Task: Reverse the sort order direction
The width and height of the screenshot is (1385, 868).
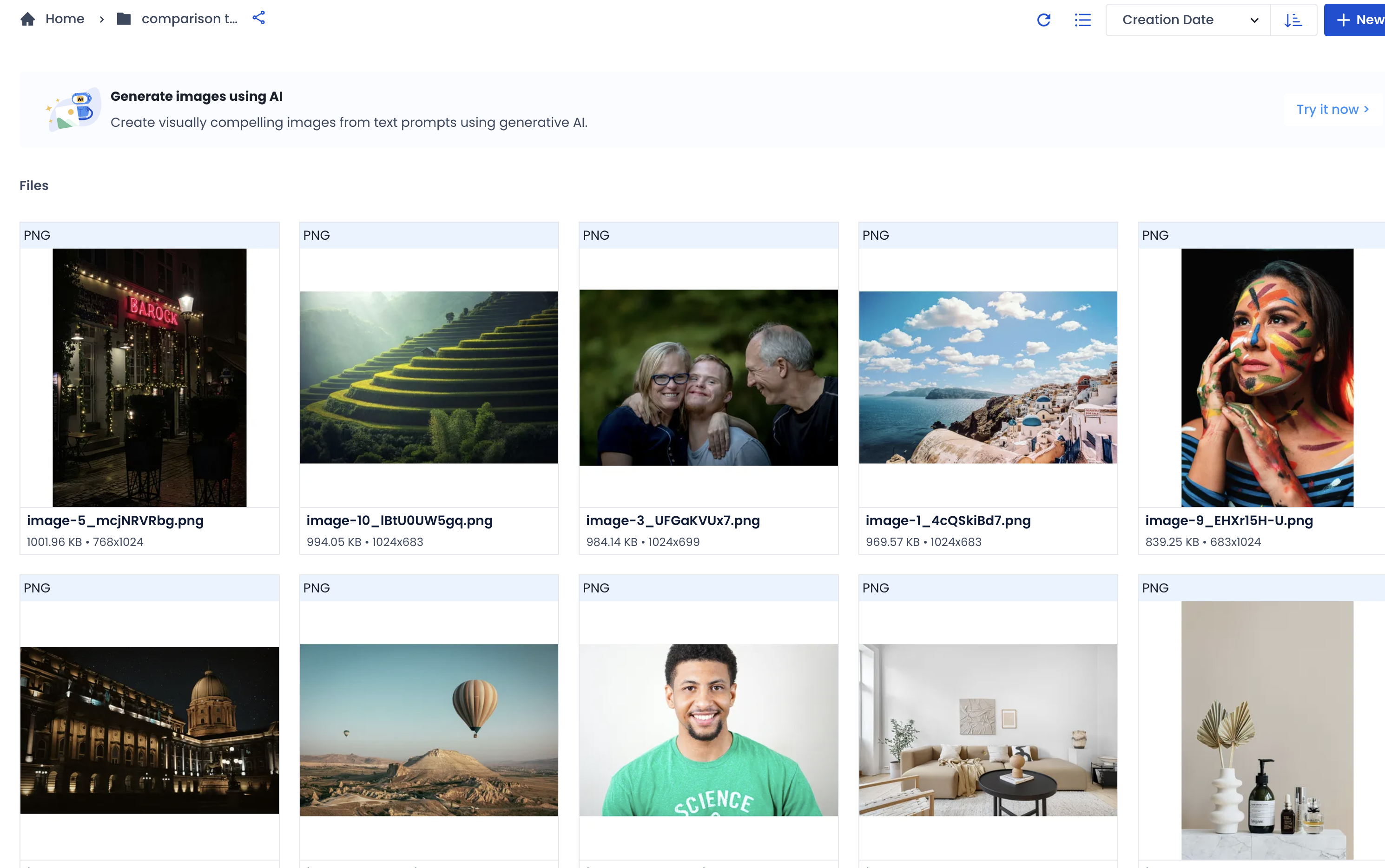Action: coord(1293,20)
